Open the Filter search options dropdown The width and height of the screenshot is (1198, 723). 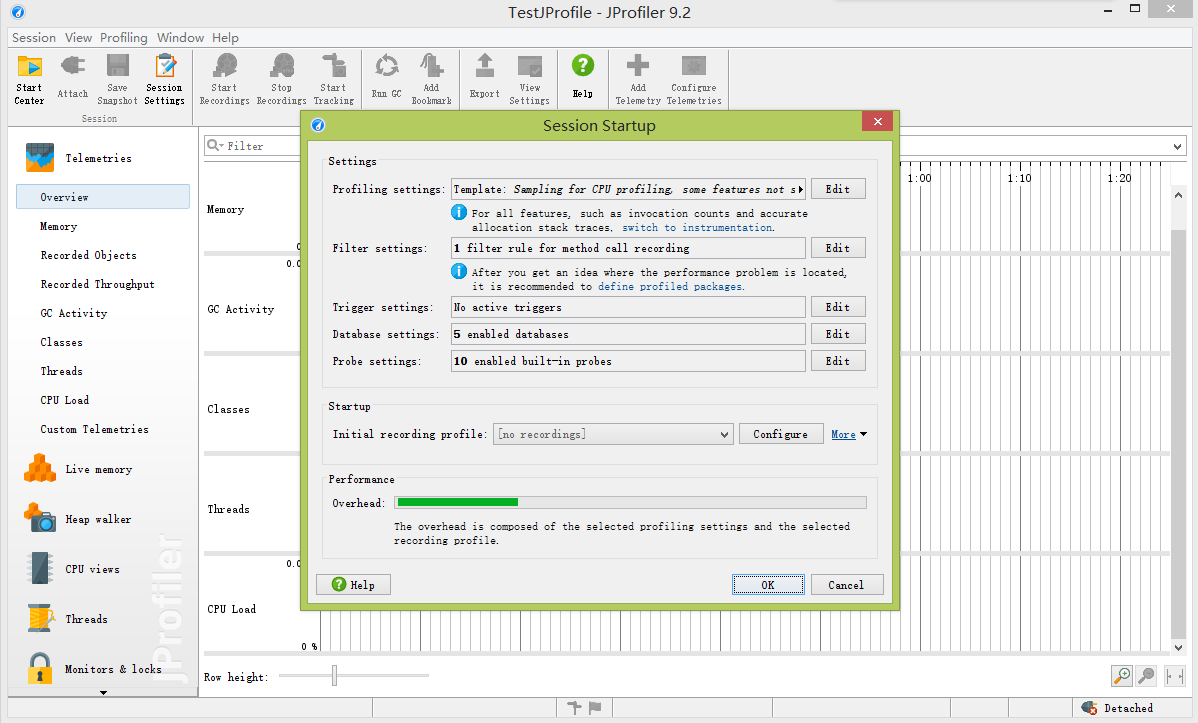pyautogui.click(x=215, y=145)
